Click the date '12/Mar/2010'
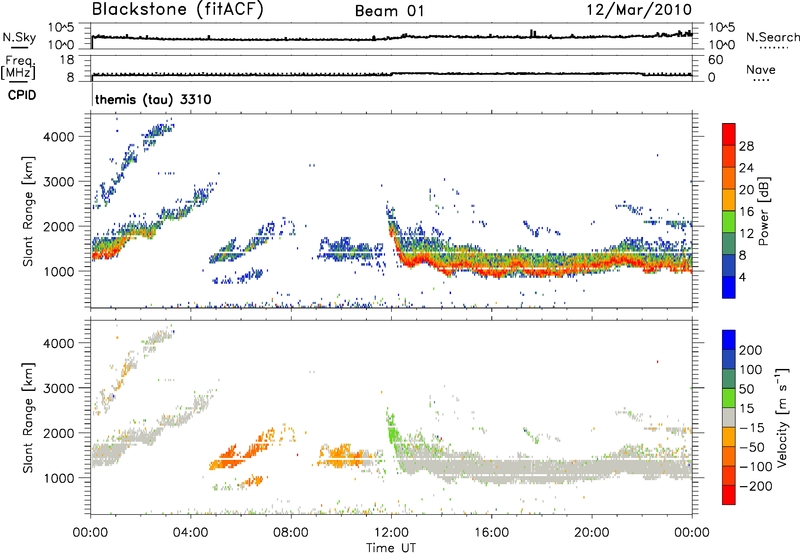Image resolution: width=800 pixels, height=554 pixels. [639, 9]
